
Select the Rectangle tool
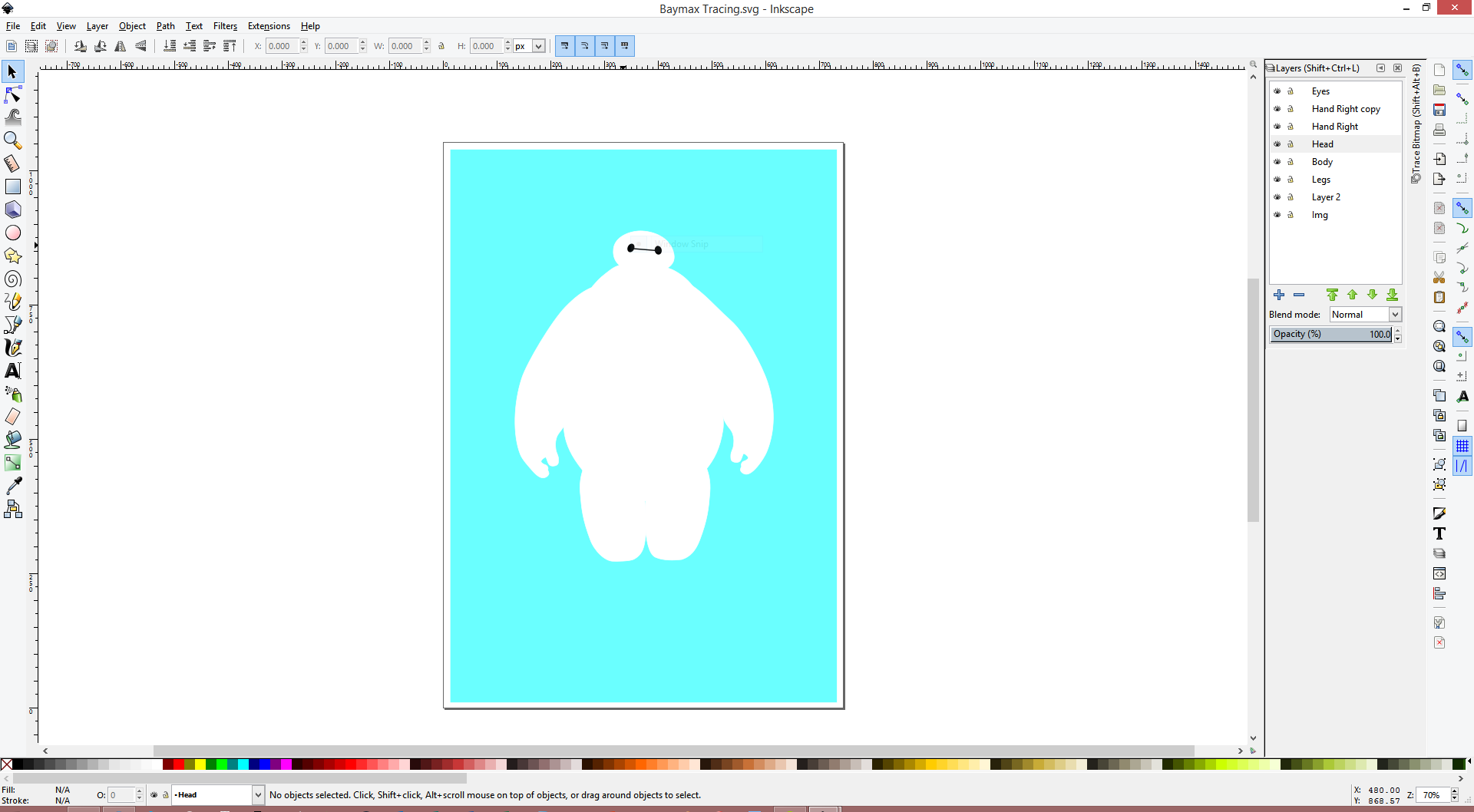12,186
